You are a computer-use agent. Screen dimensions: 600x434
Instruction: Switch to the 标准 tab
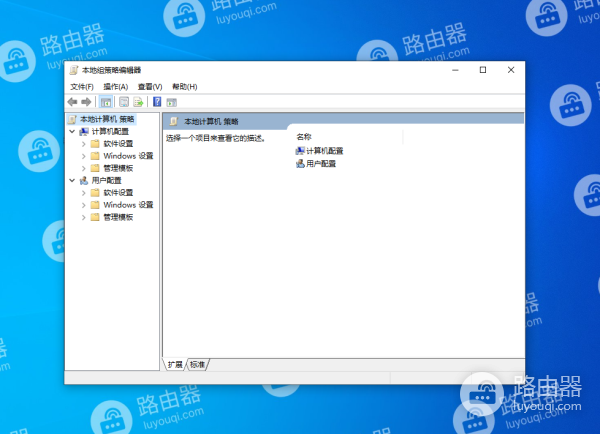pos(197,365)
